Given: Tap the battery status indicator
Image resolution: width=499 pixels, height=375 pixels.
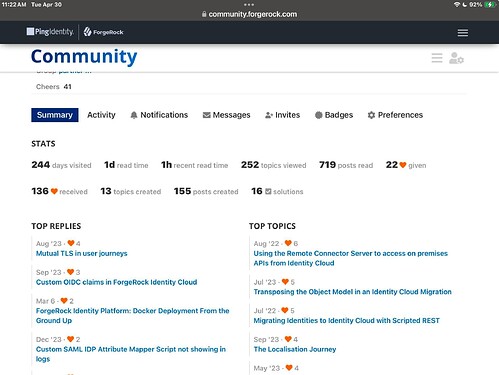Looking at the screenshot, I should (x=491, y=5).
